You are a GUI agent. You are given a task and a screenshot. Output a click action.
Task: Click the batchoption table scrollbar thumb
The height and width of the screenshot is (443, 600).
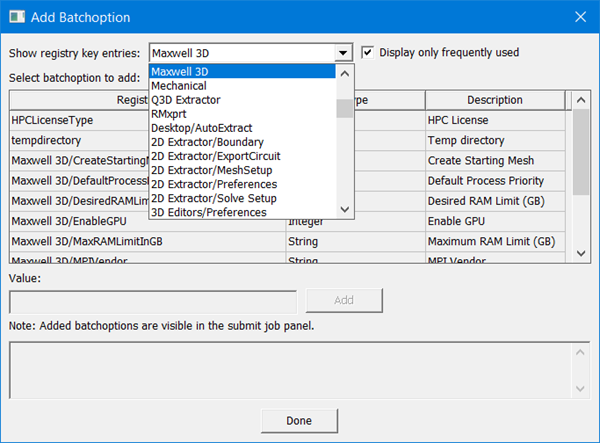pos(581,152)
